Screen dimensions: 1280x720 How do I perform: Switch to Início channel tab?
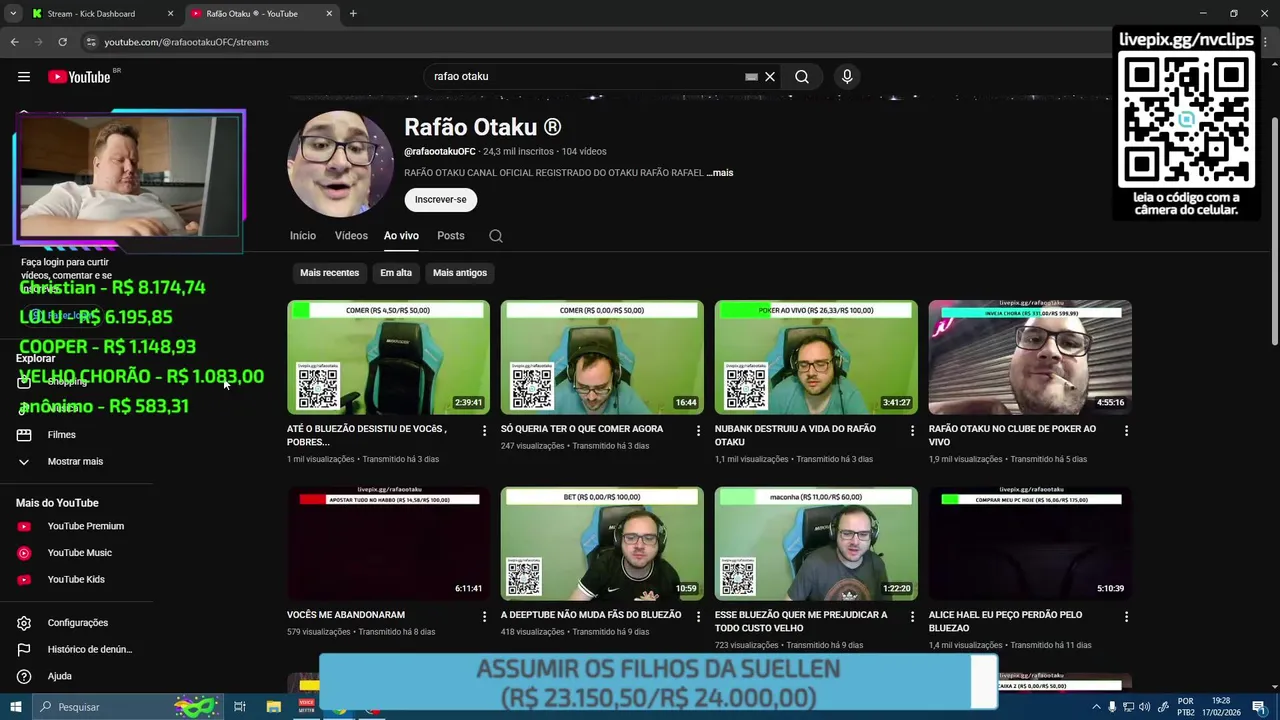coord(303,236)
